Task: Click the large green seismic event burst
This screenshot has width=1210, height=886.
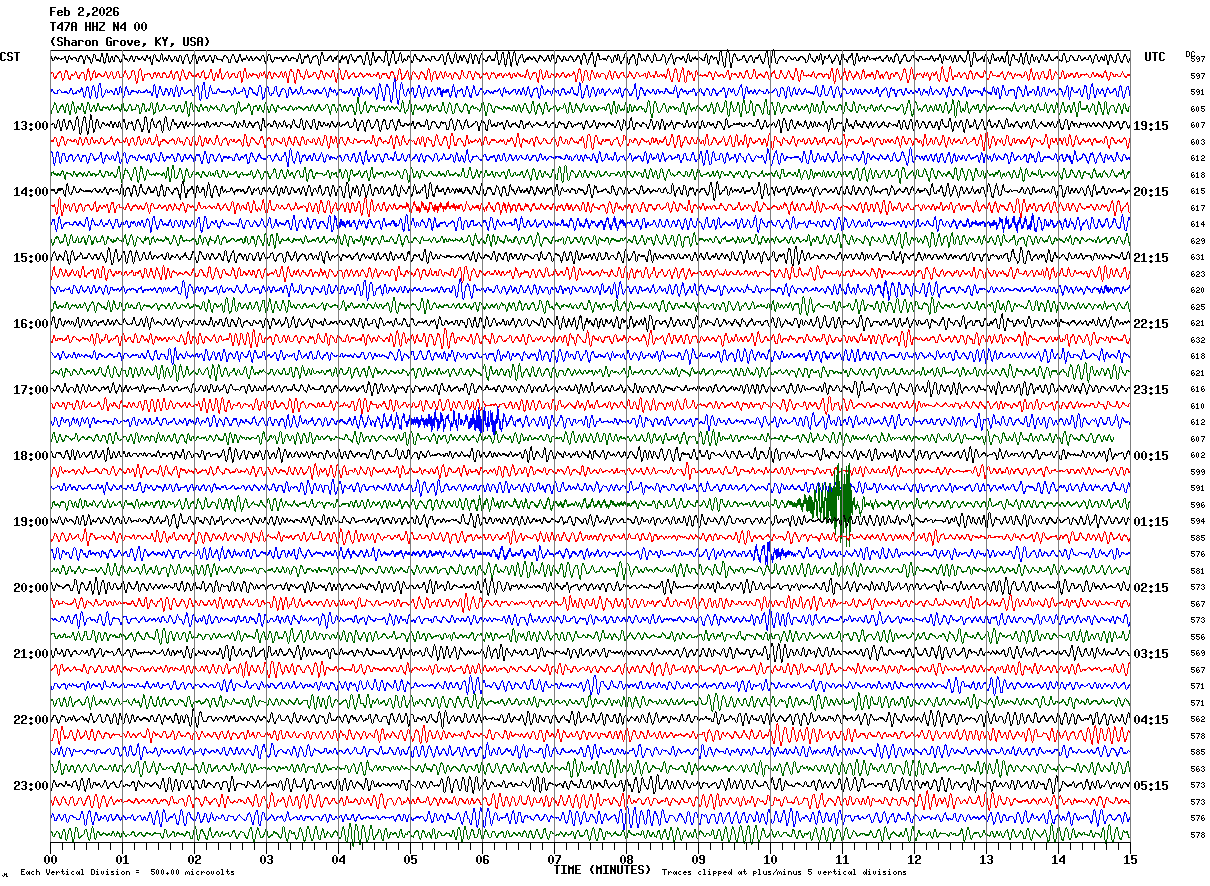Action: [x=826, y=502]
